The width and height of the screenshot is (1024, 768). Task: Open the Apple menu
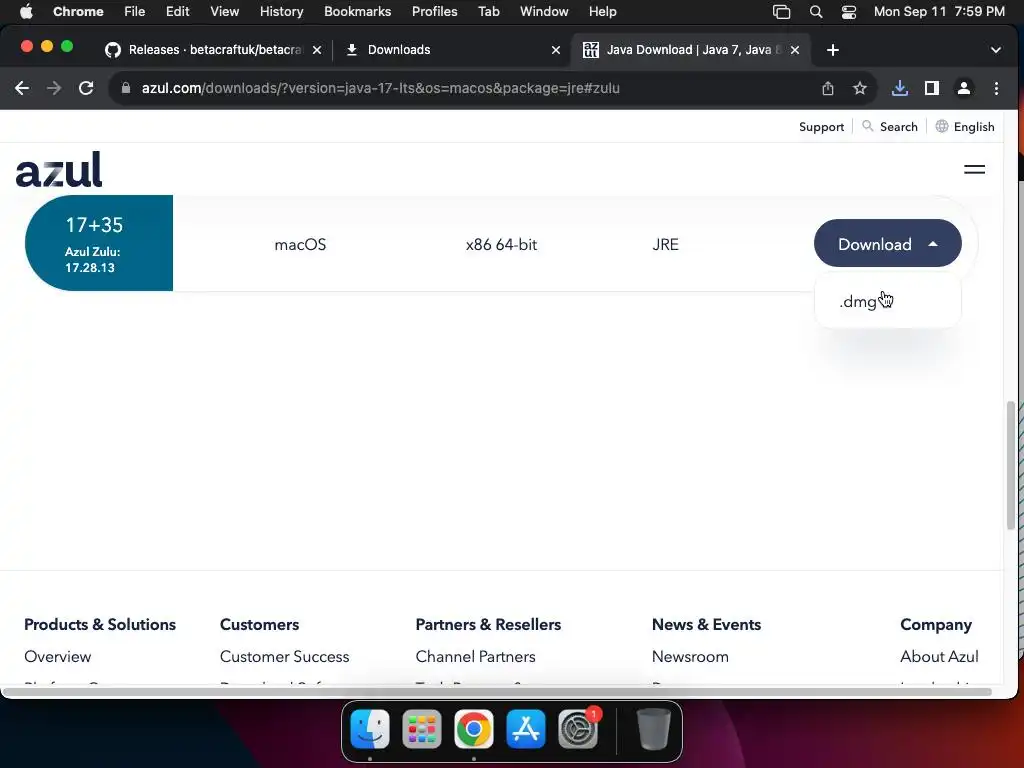point(26,12)
